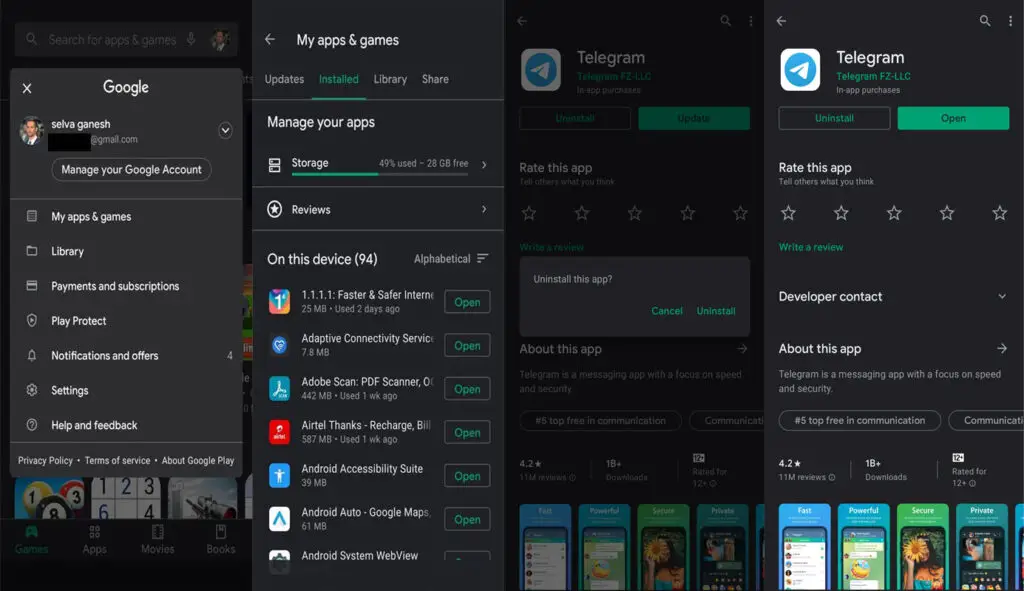Viewport: 1024px width, 591px height.
Task: Open the Privacy Policy link
Action: 45,460
